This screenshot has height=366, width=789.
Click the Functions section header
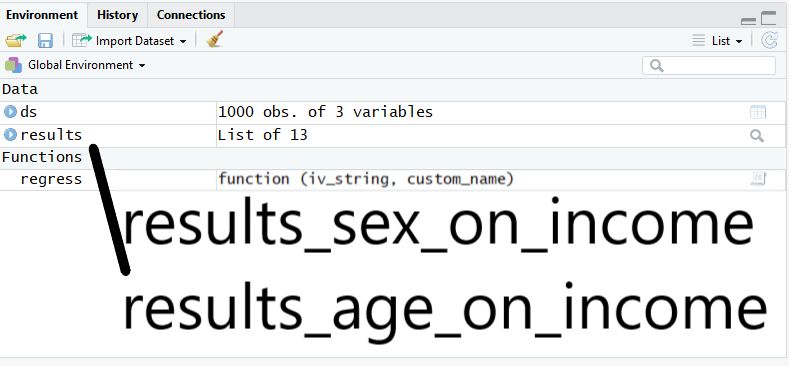pyautogui.click(x=42, y=157)
